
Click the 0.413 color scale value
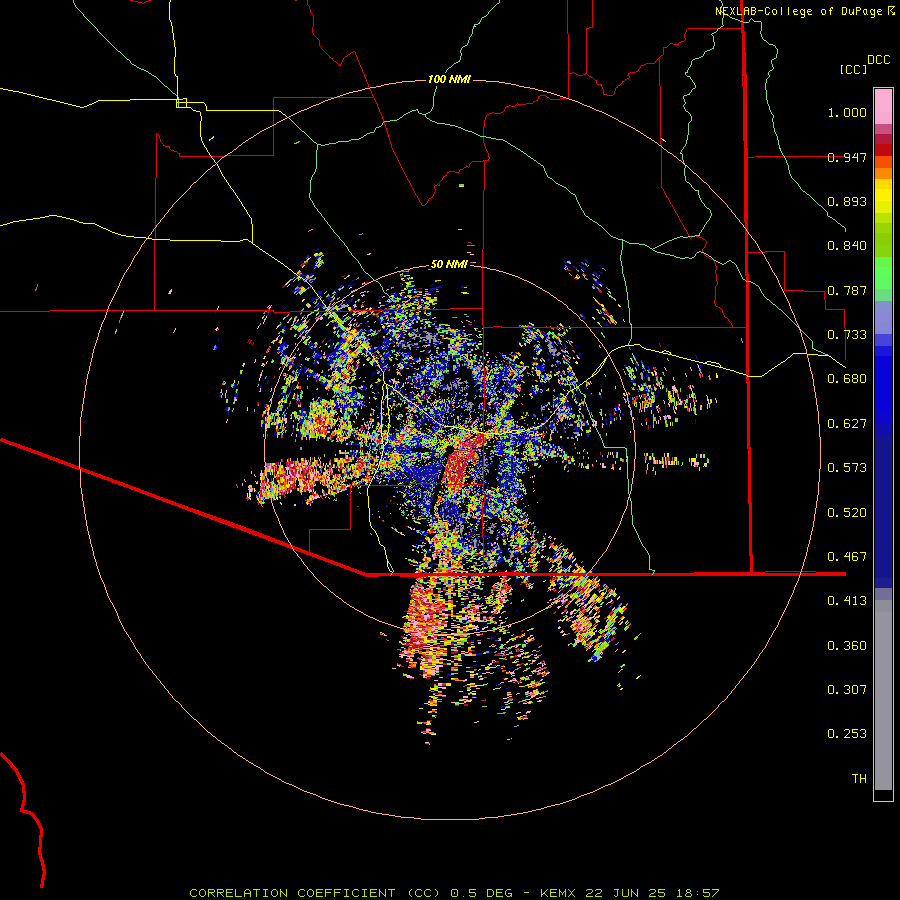tap(847, 601)
